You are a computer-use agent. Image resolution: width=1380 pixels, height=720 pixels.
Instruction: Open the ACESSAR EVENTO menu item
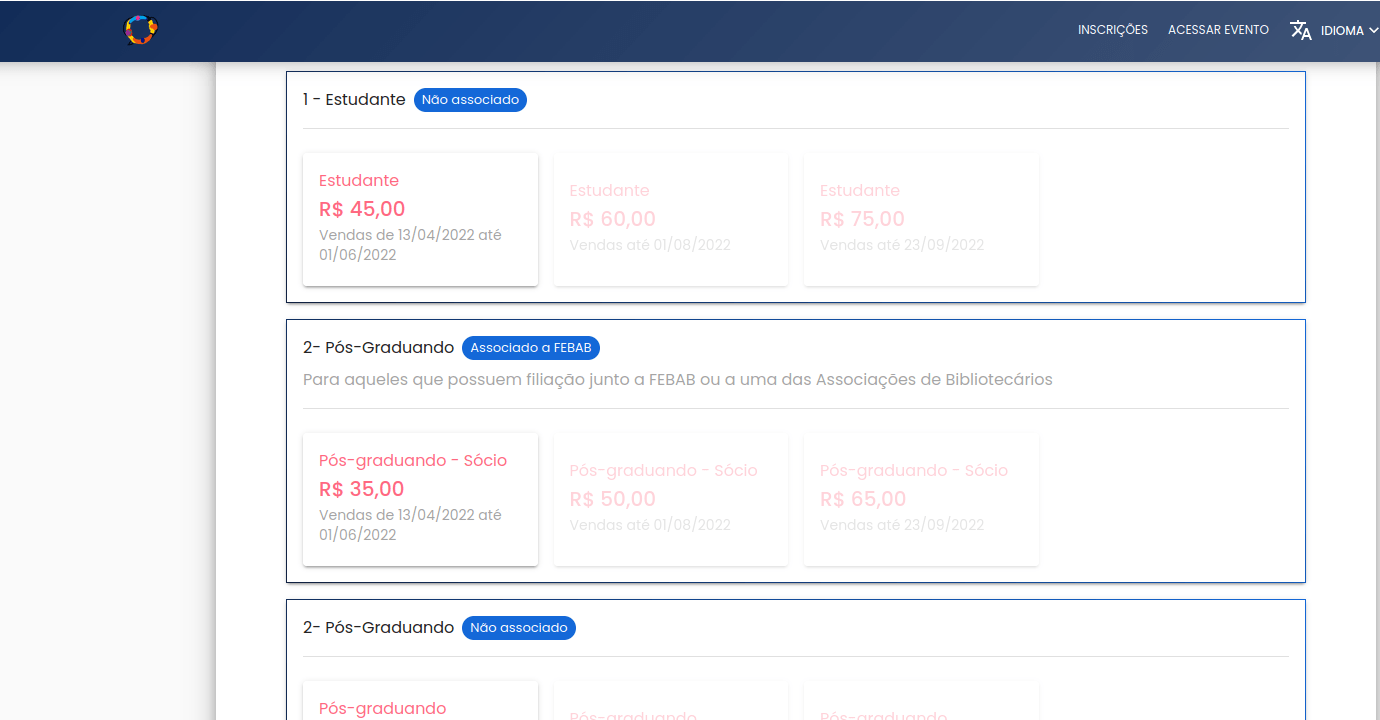(x=1218, y=30)
